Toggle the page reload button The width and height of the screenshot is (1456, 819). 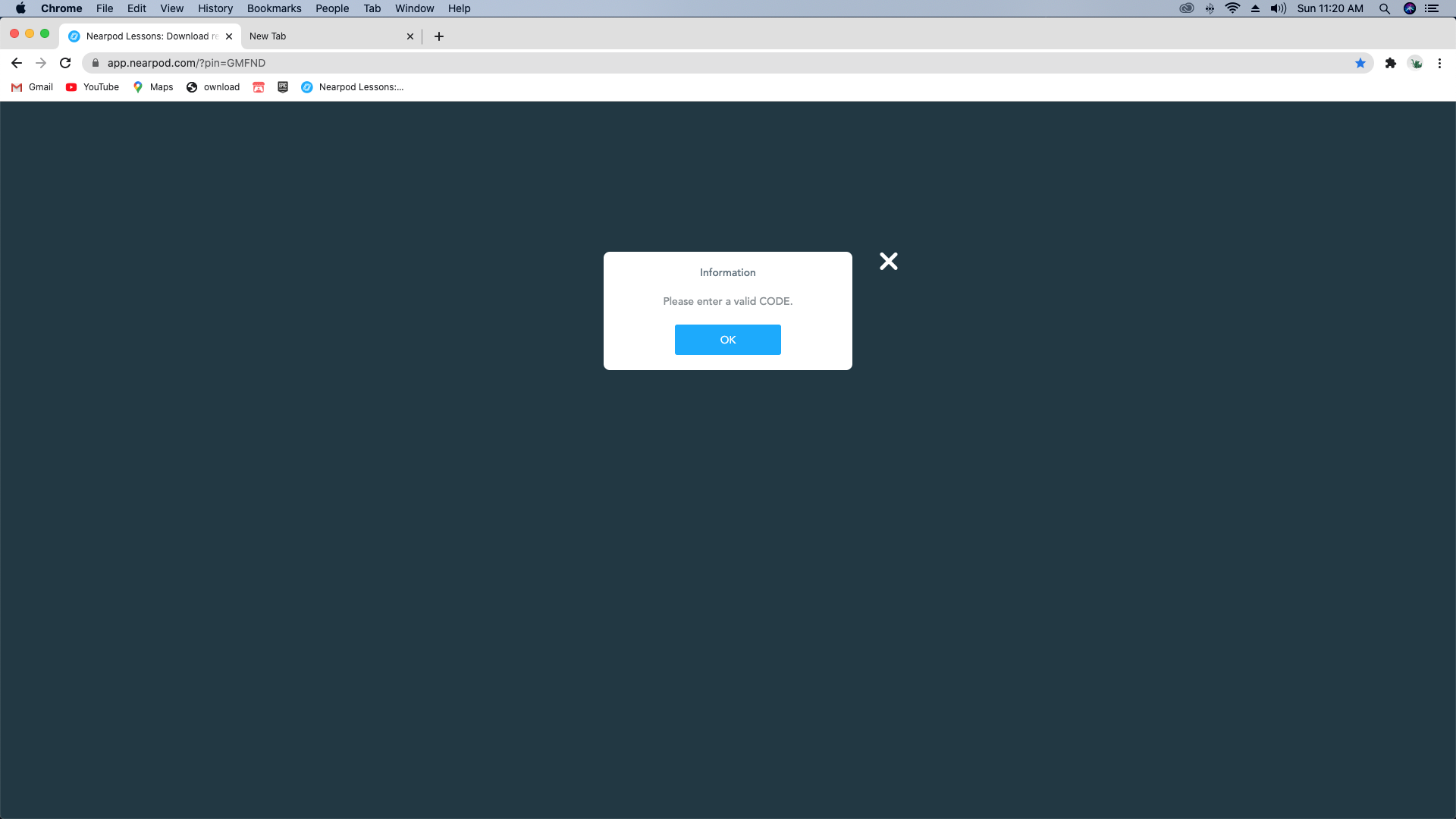[x=65, y=62]
